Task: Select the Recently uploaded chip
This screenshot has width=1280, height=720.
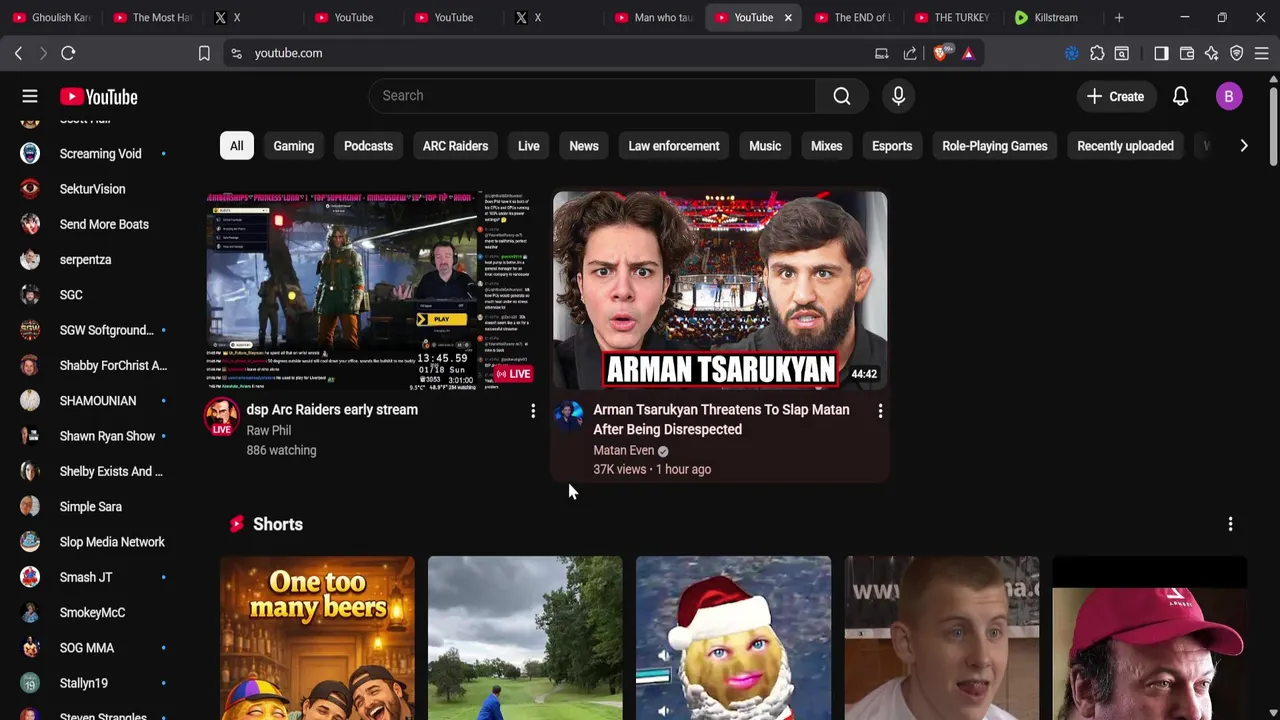Action: [1125, 146]
